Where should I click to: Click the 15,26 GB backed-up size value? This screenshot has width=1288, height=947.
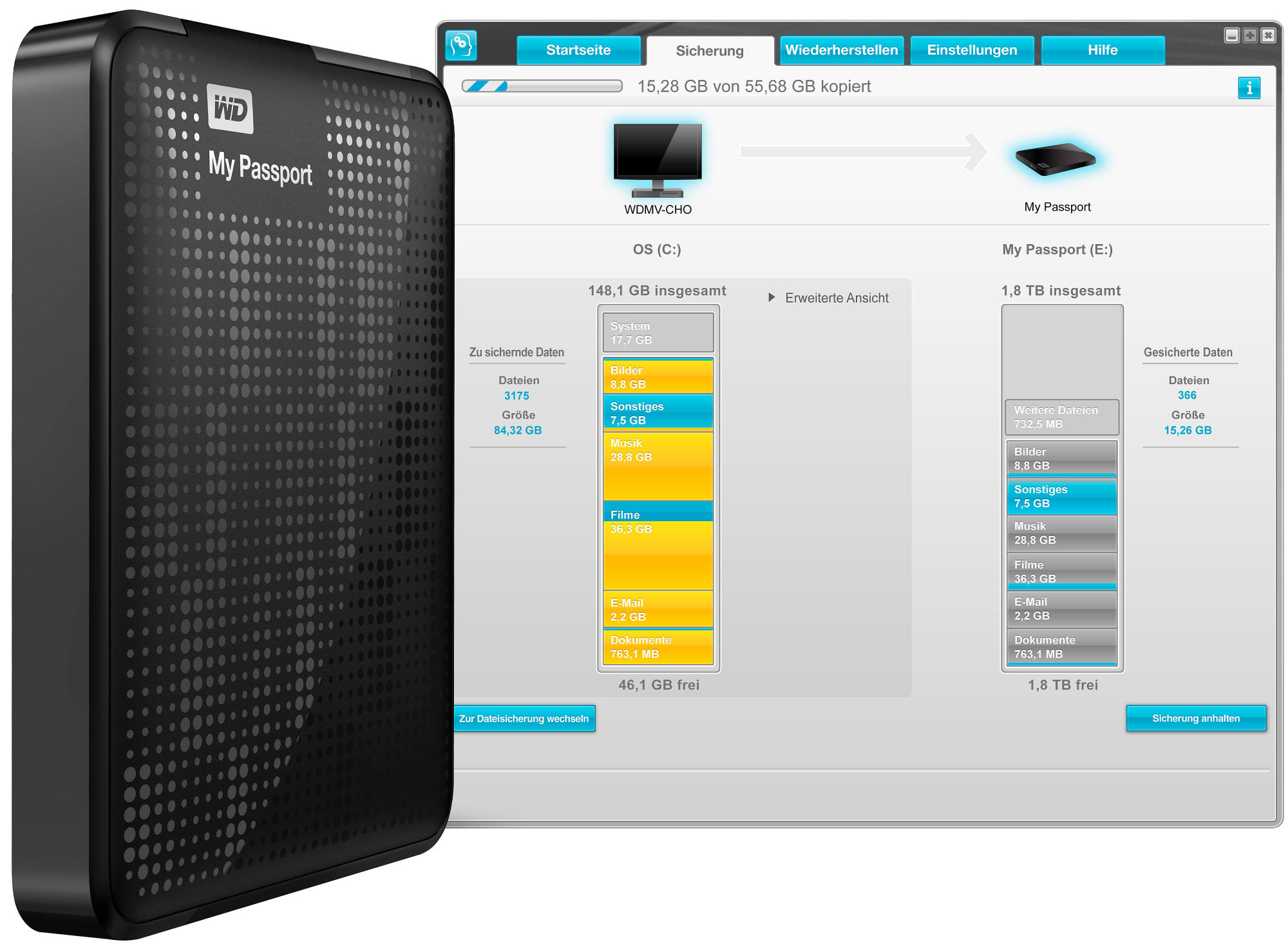pyautogui.click(x=1188, y=430)
